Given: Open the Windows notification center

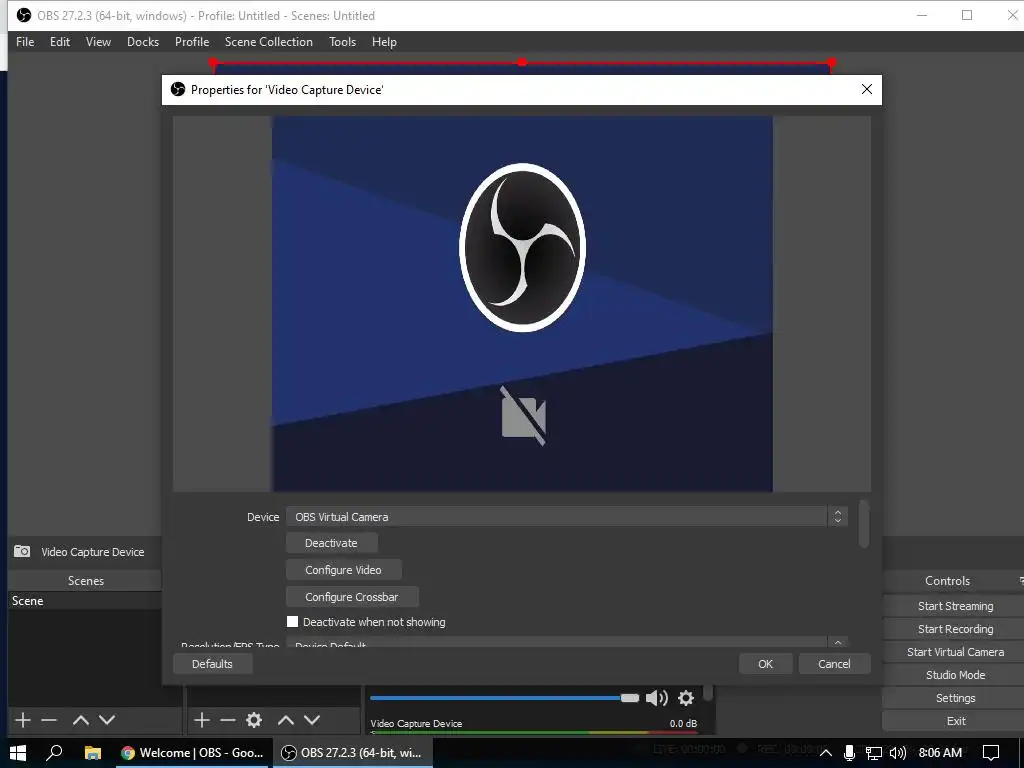Looking at the screenshot, I should pyautogui.click(x=991, y=753).
